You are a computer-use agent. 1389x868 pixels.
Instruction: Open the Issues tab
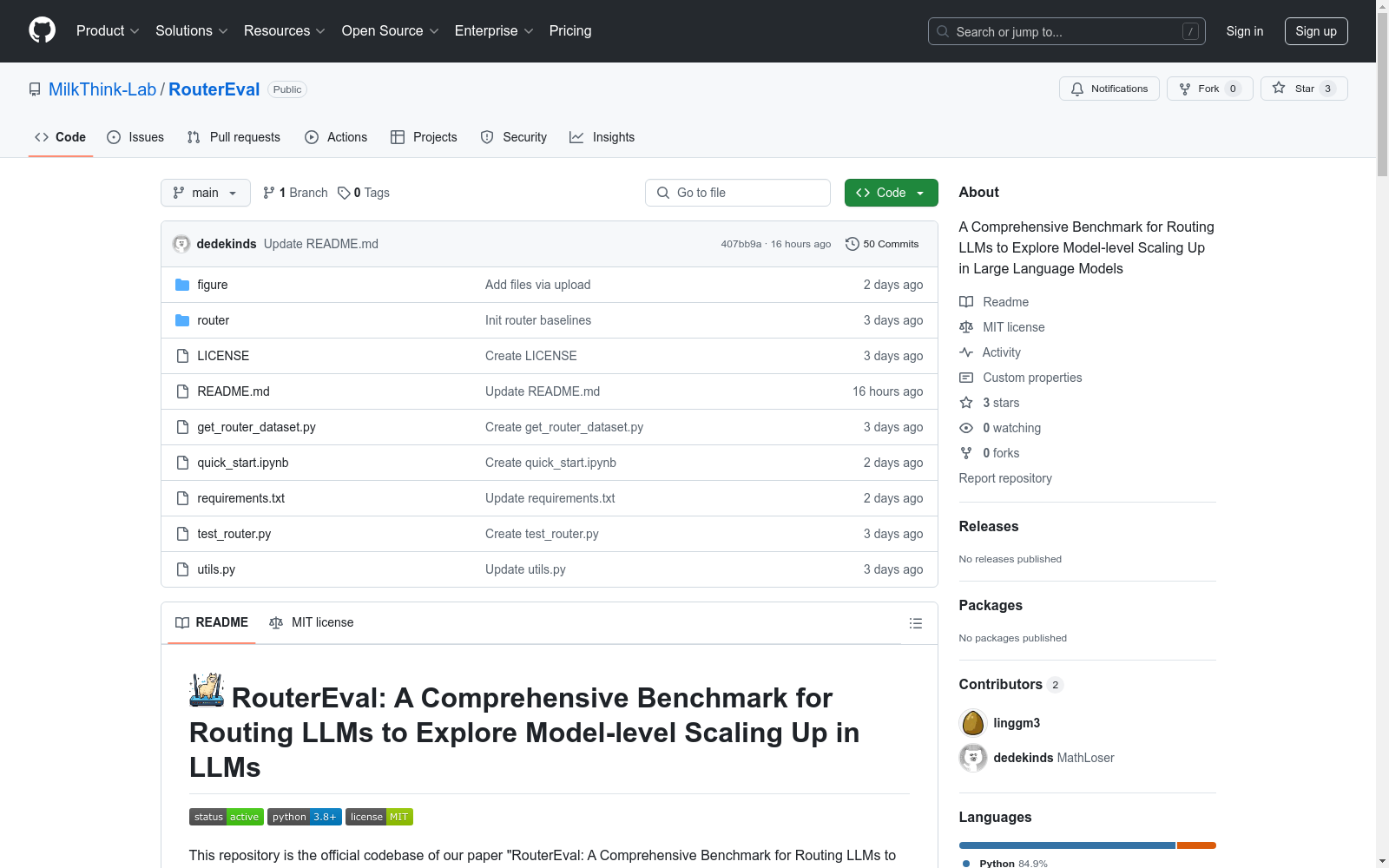135,137
